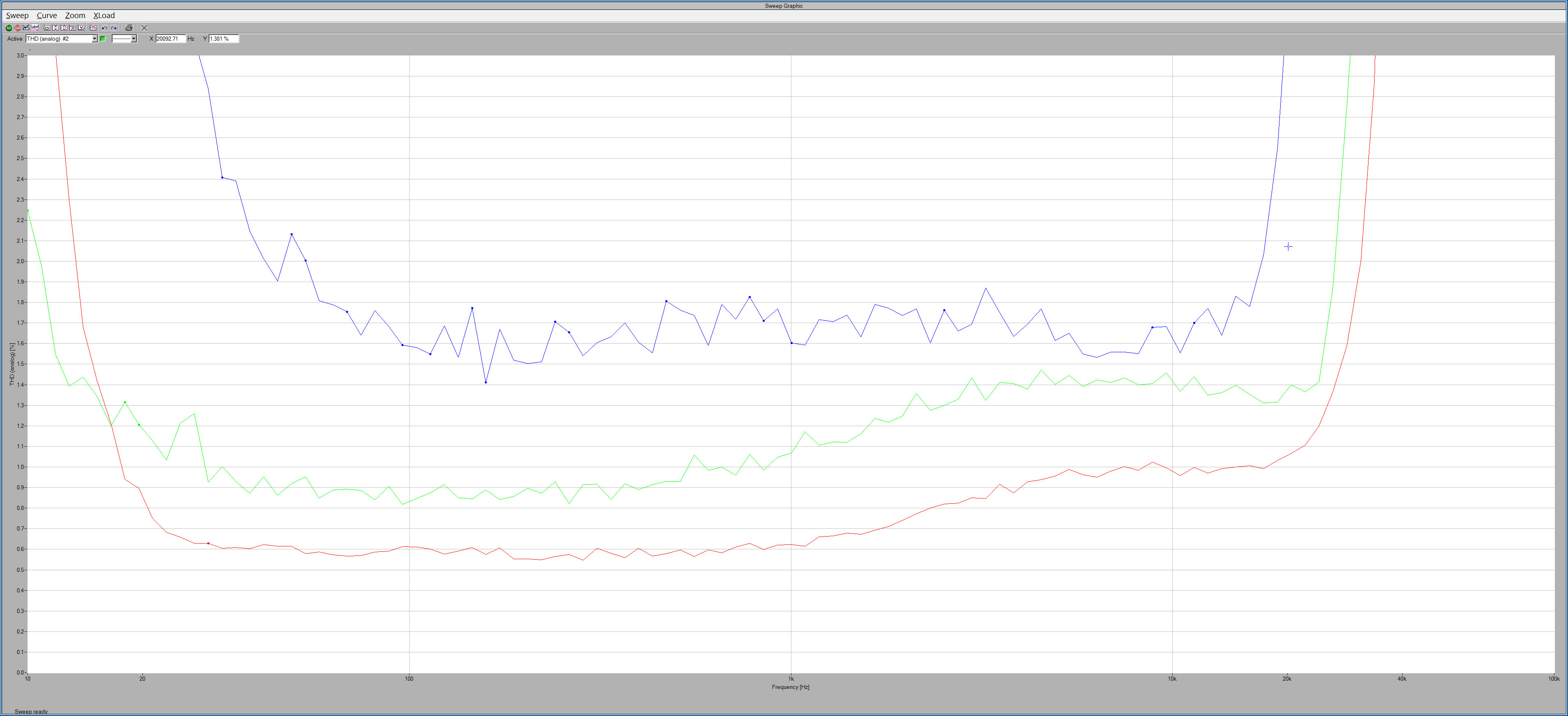Click the Sweep Graphic window title
The image size is (1568, 716).
click(x=784, y=6)
